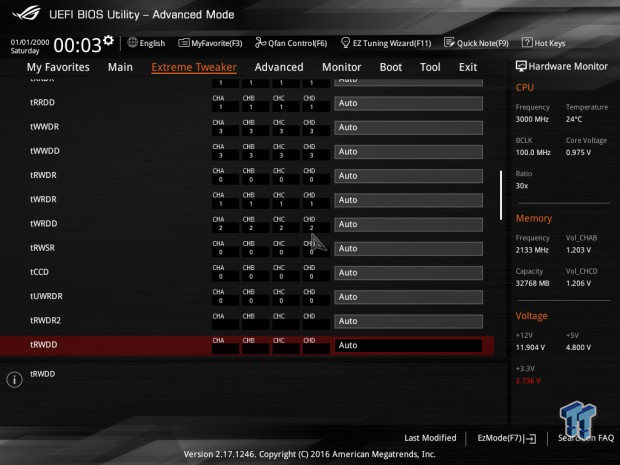The height and width of the screenshot is (465, 620).
Task: Select the tRWDR2 row label
Action: click(x=45, y=320)
